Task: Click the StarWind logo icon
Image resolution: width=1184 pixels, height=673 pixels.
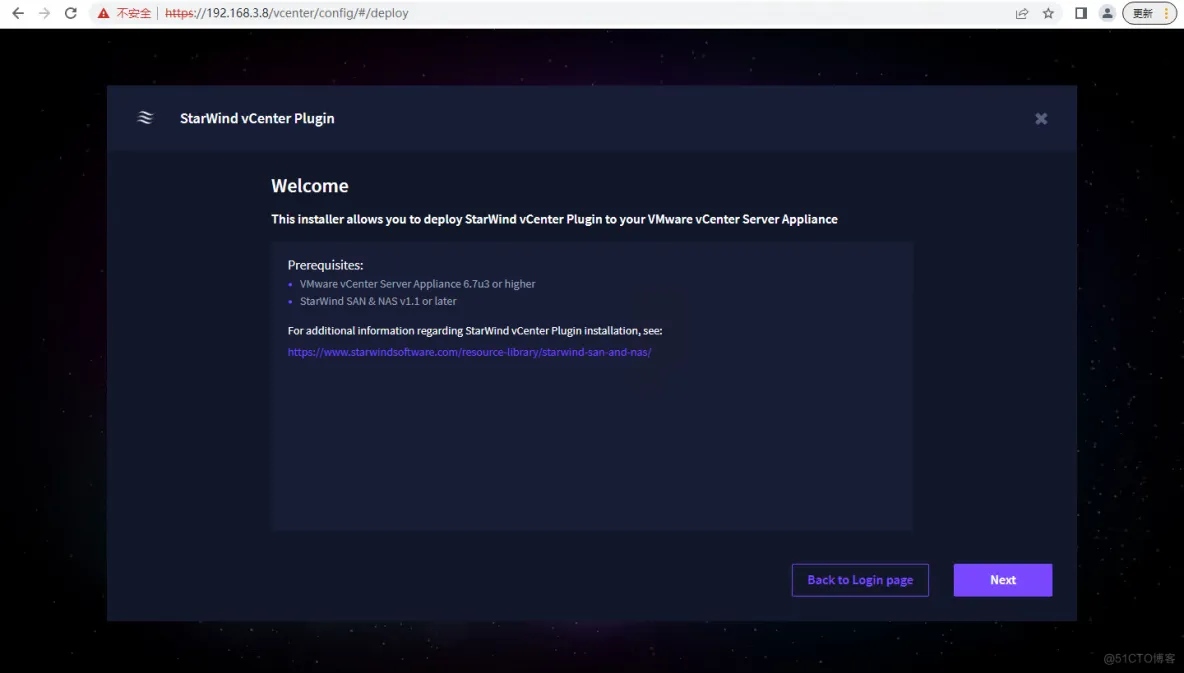Action: click(x=145, y=118)
